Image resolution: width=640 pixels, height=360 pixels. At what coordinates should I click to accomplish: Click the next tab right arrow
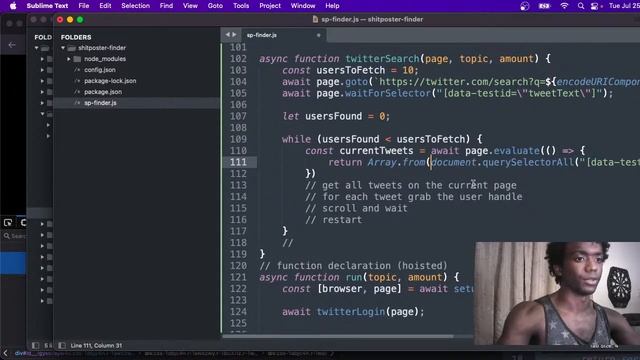click(234, 35)
